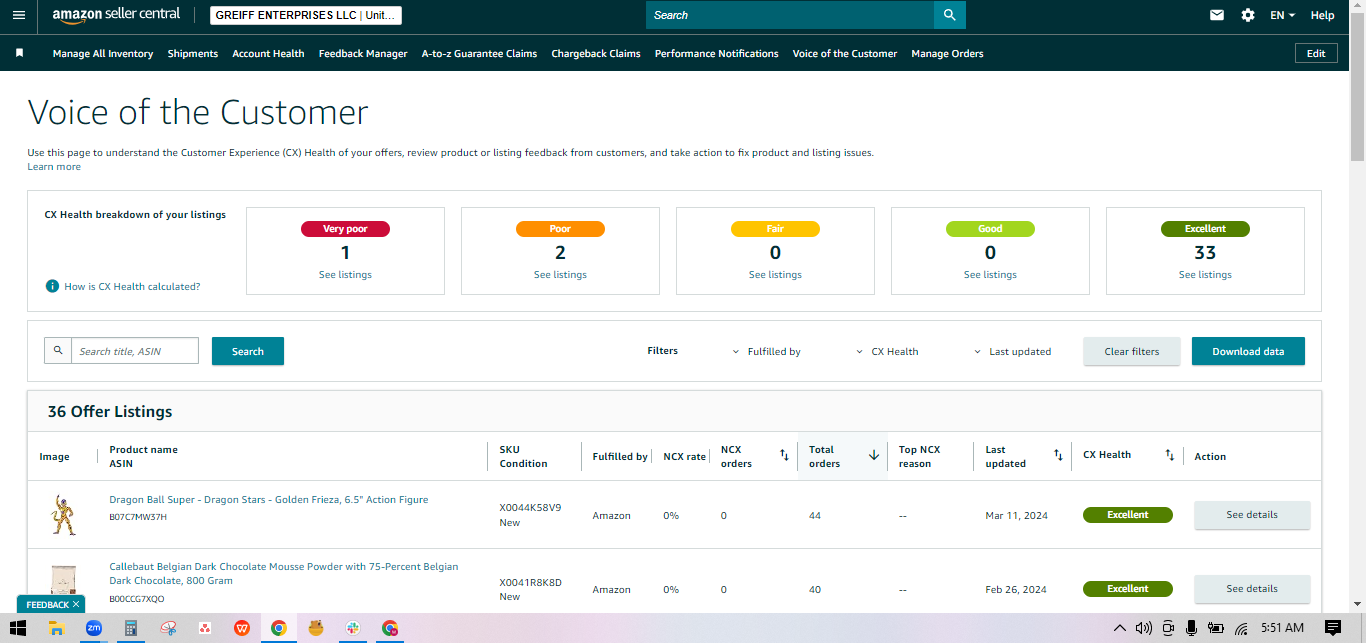Close the FEEDBACK tab with X
Screen dimensions: 1366x643
[x=76, y=604]
